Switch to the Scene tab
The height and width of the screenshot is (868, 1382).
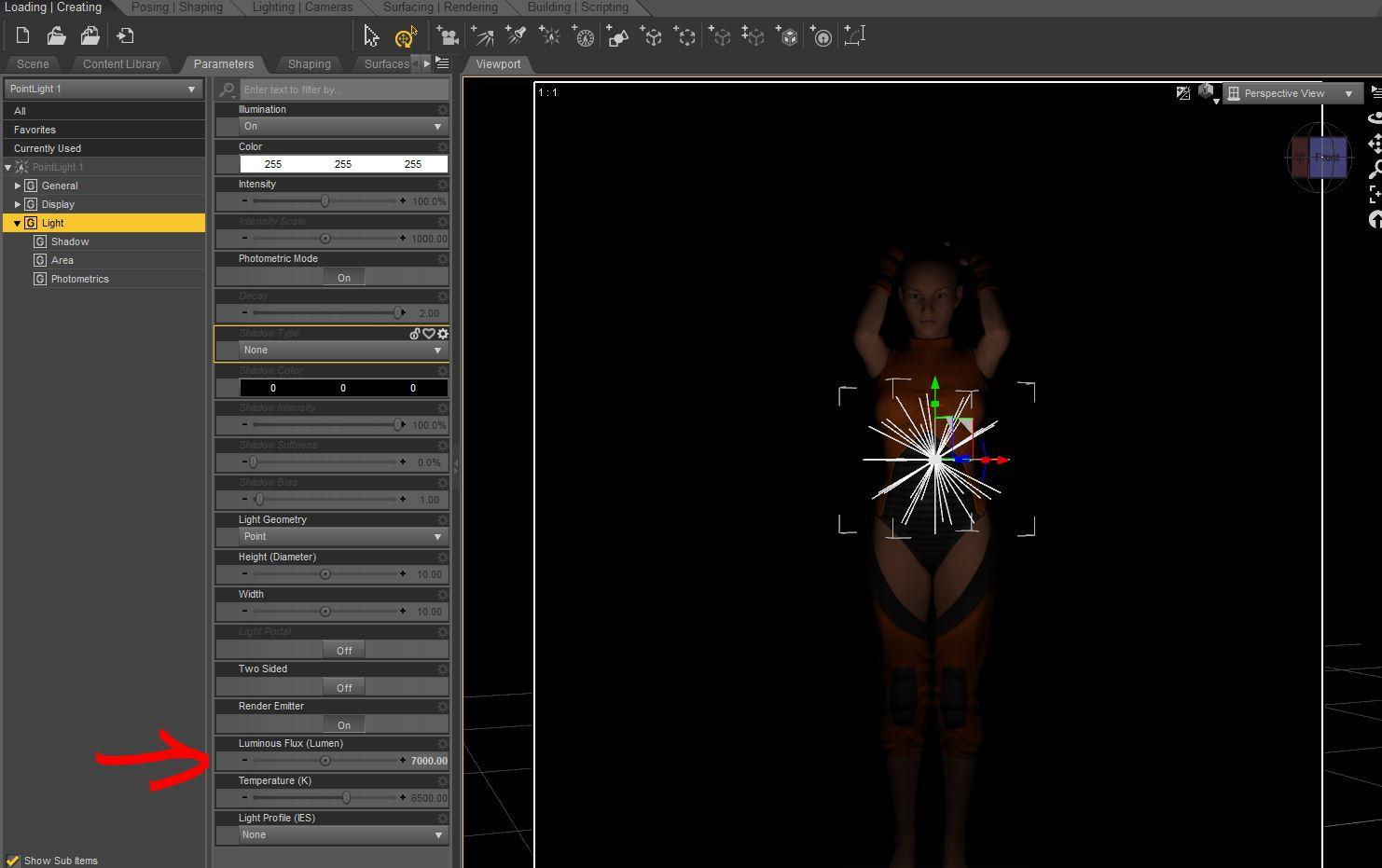[33, 64]
